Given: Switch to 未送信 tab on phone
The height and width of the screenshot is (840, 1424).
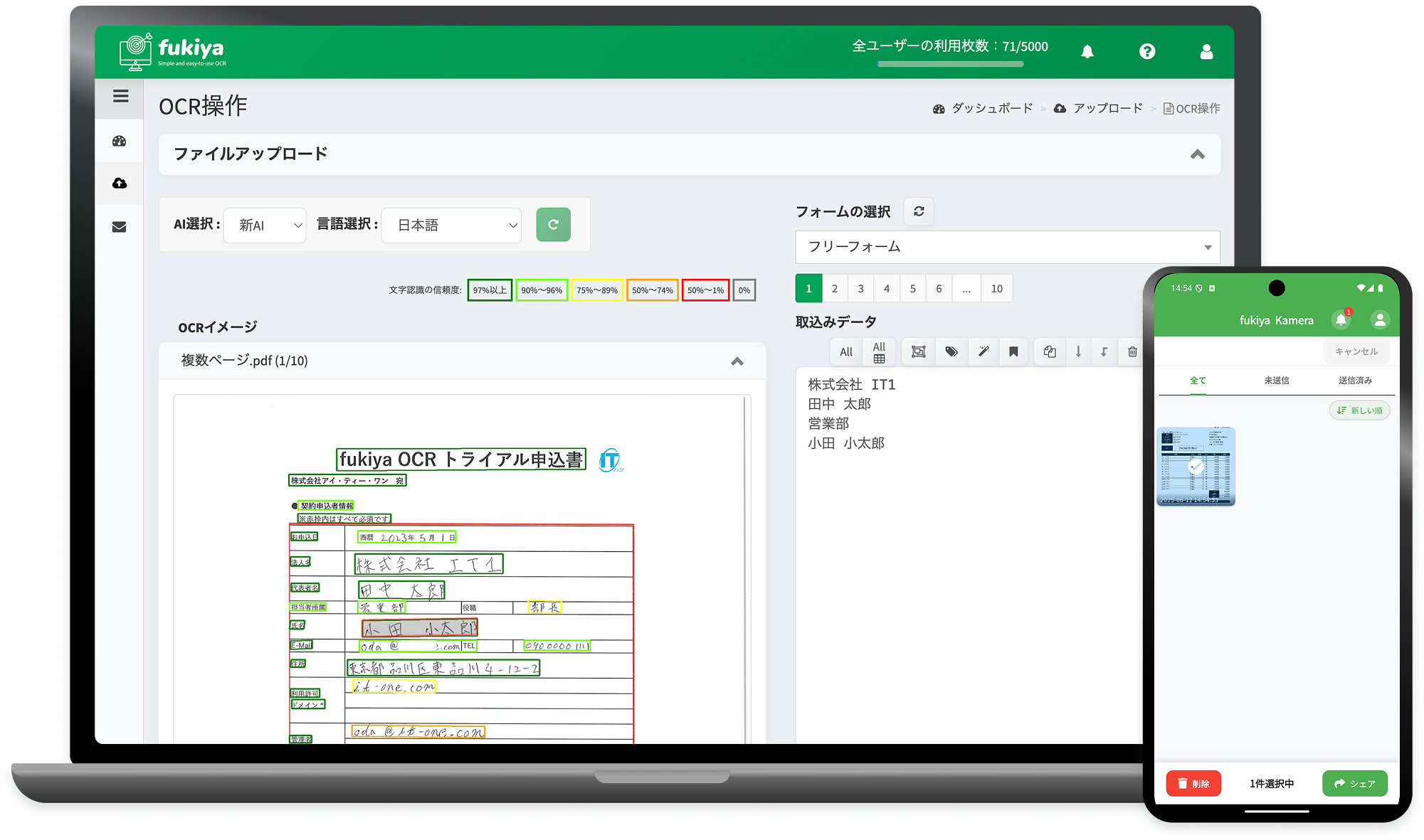Looking at the screenshot, I should coord(1277,381).
